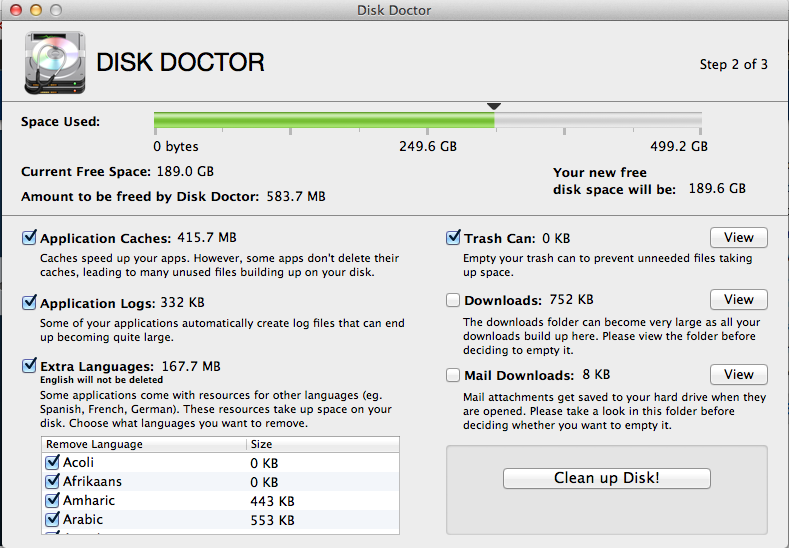Click View button for Mail Downloads
The image size is (789, 548).
click(x=739, y=374)
